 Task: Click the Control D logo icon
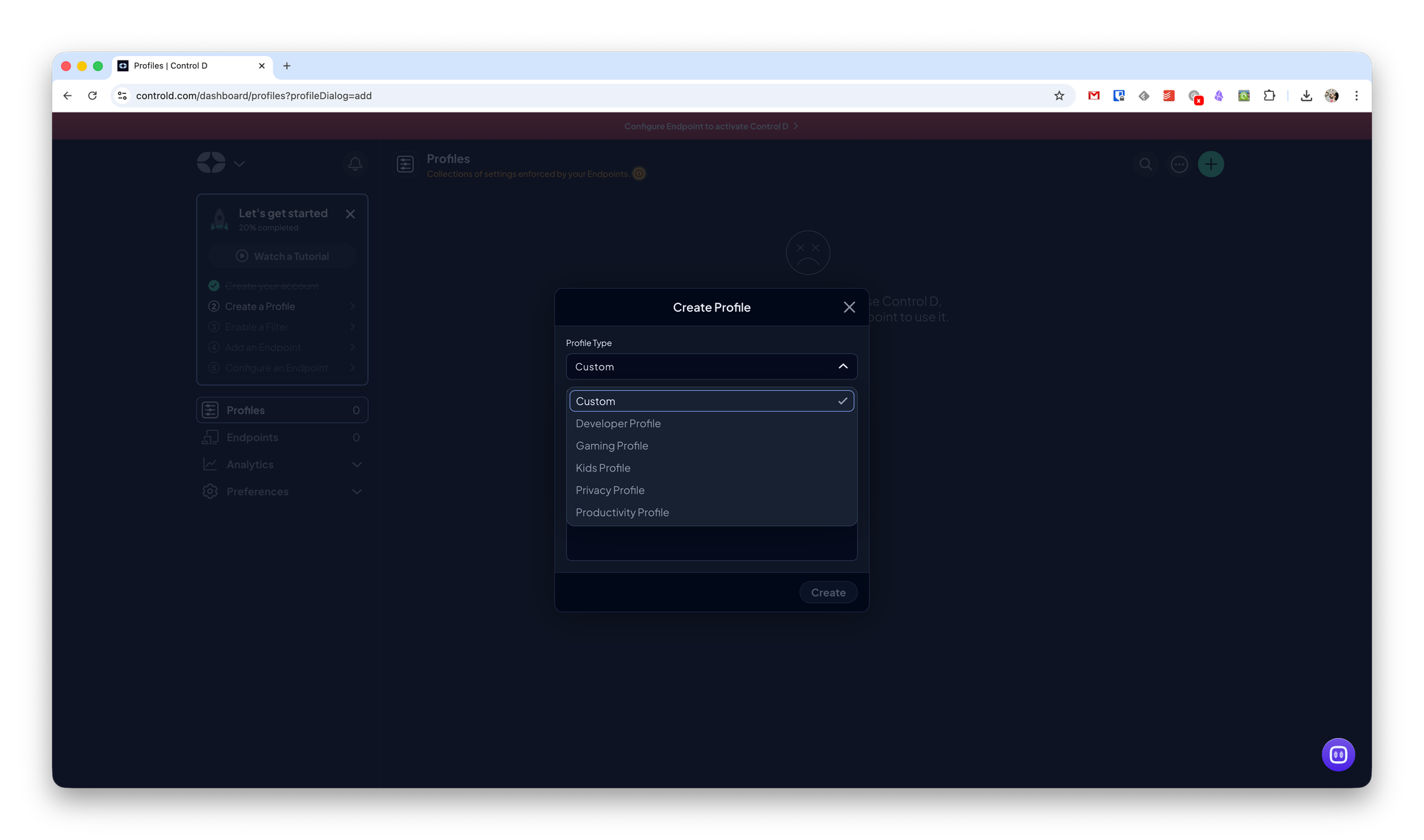point(211,163)
